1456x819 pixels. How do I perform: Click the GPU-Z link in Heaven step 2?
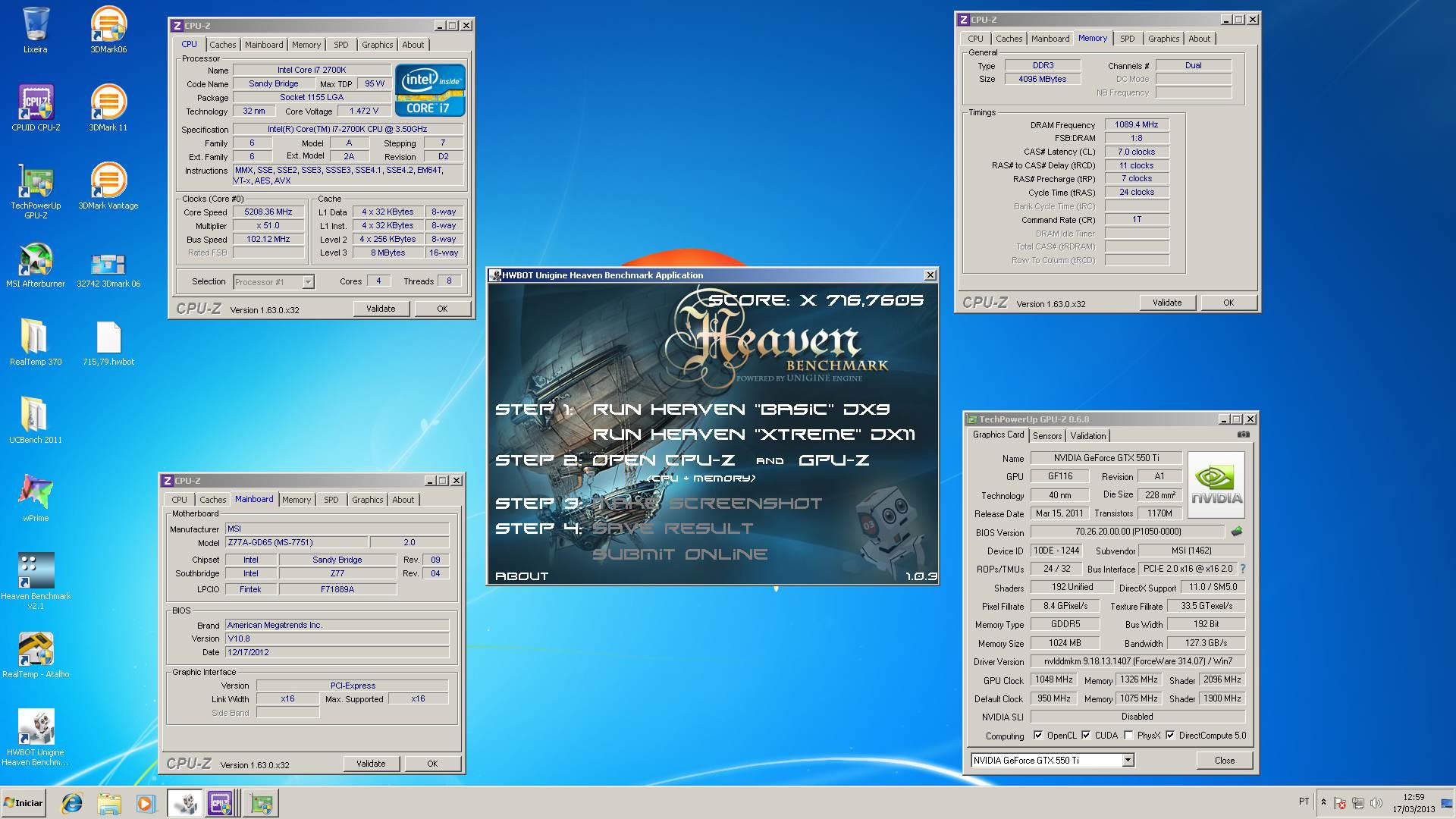(x=833, y=460)
